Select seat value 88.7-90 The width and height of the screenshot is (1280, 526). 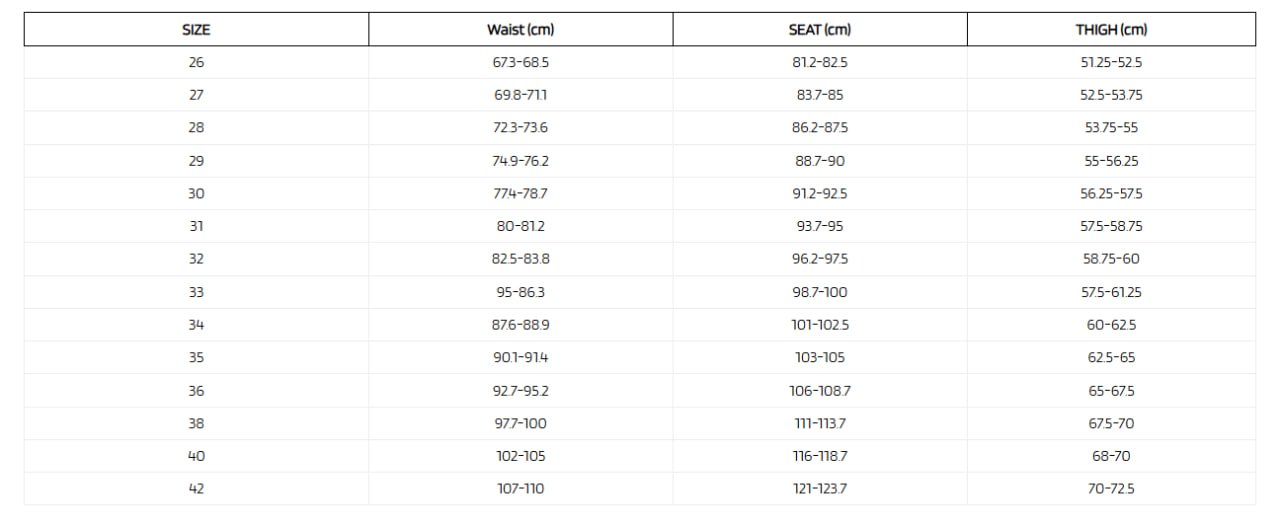[x=820, y=161]
